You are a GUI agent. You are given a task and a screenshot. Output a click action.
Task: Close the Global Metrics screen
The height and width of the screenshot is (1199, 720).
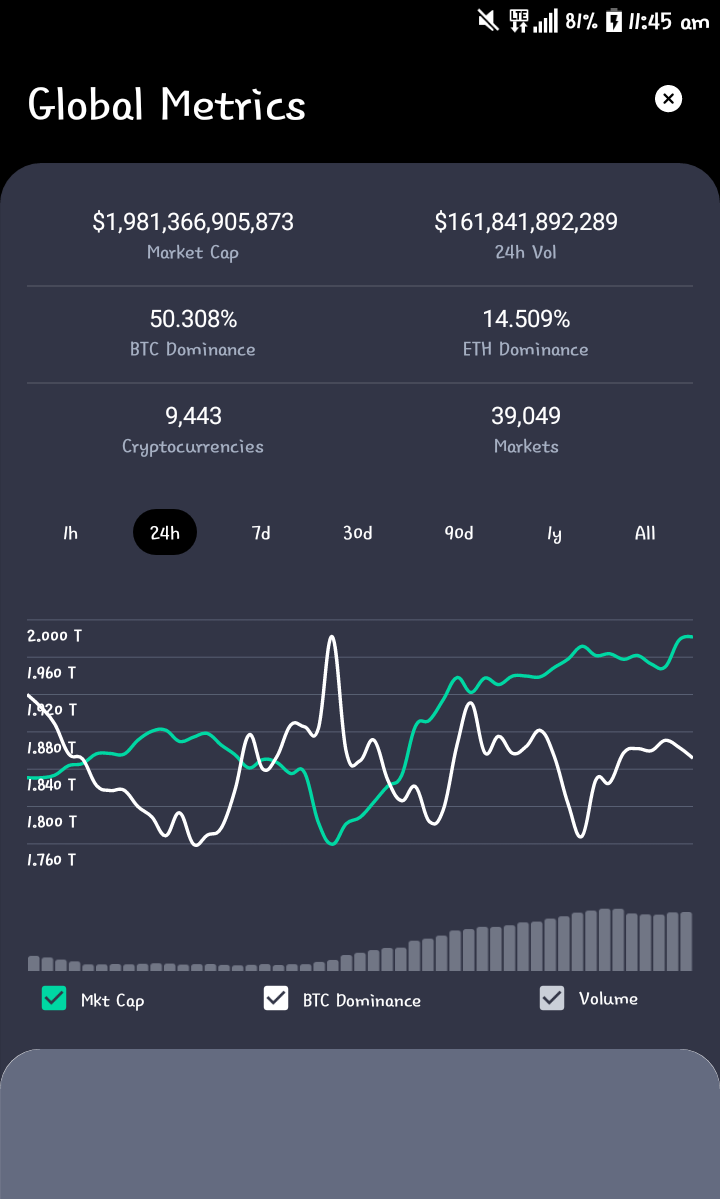(x=668, y=99)
